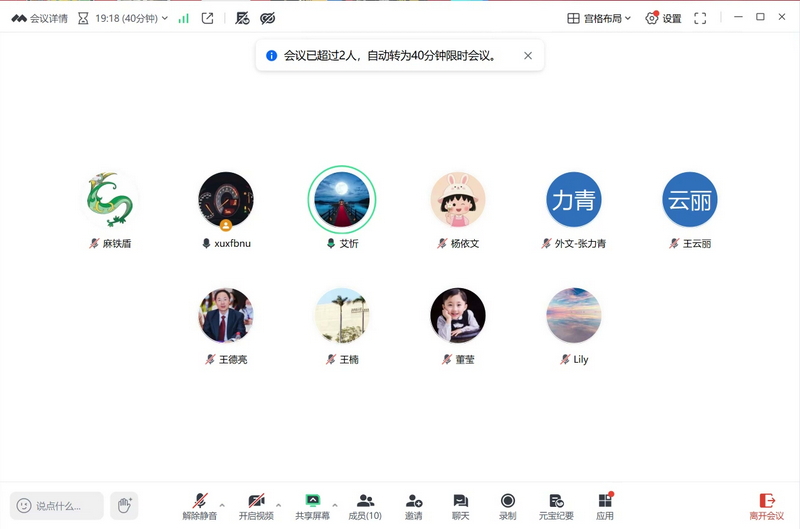Click the muted mic icon beside 王云丽

tap(674, 243)
